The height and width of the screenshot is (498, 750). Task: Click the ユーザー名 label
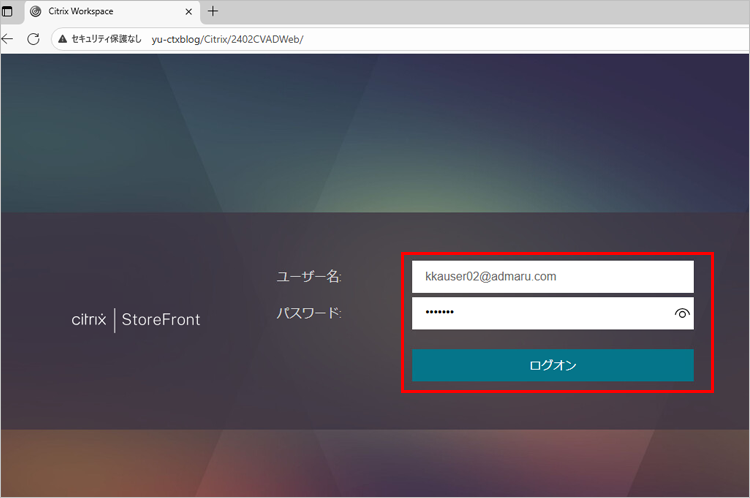309,277
